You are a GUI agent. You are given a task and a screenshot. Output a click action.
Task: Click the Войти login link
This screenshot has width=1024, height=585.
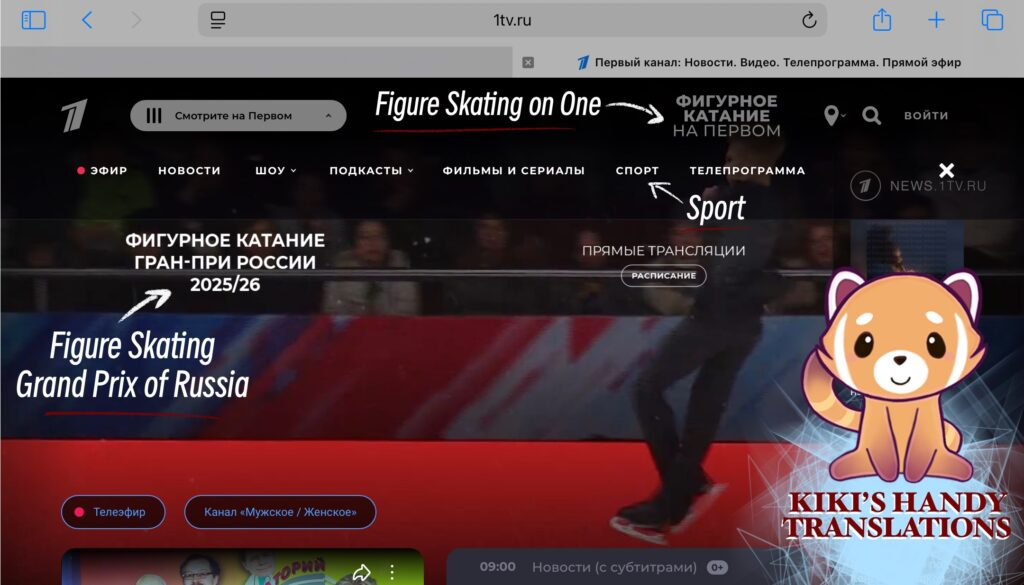point(926,115)
